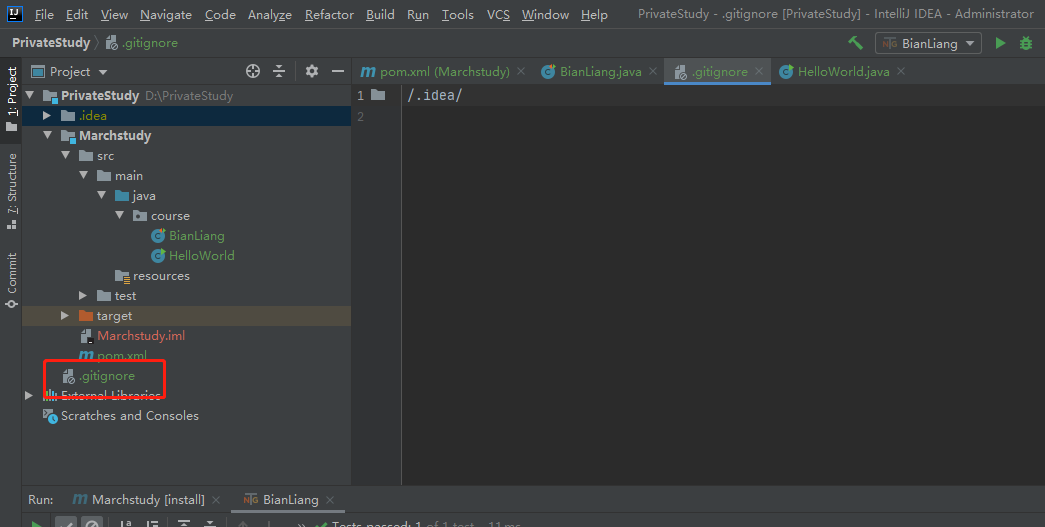
Task: Open the Window menu
Action: [x=545, y=15]
